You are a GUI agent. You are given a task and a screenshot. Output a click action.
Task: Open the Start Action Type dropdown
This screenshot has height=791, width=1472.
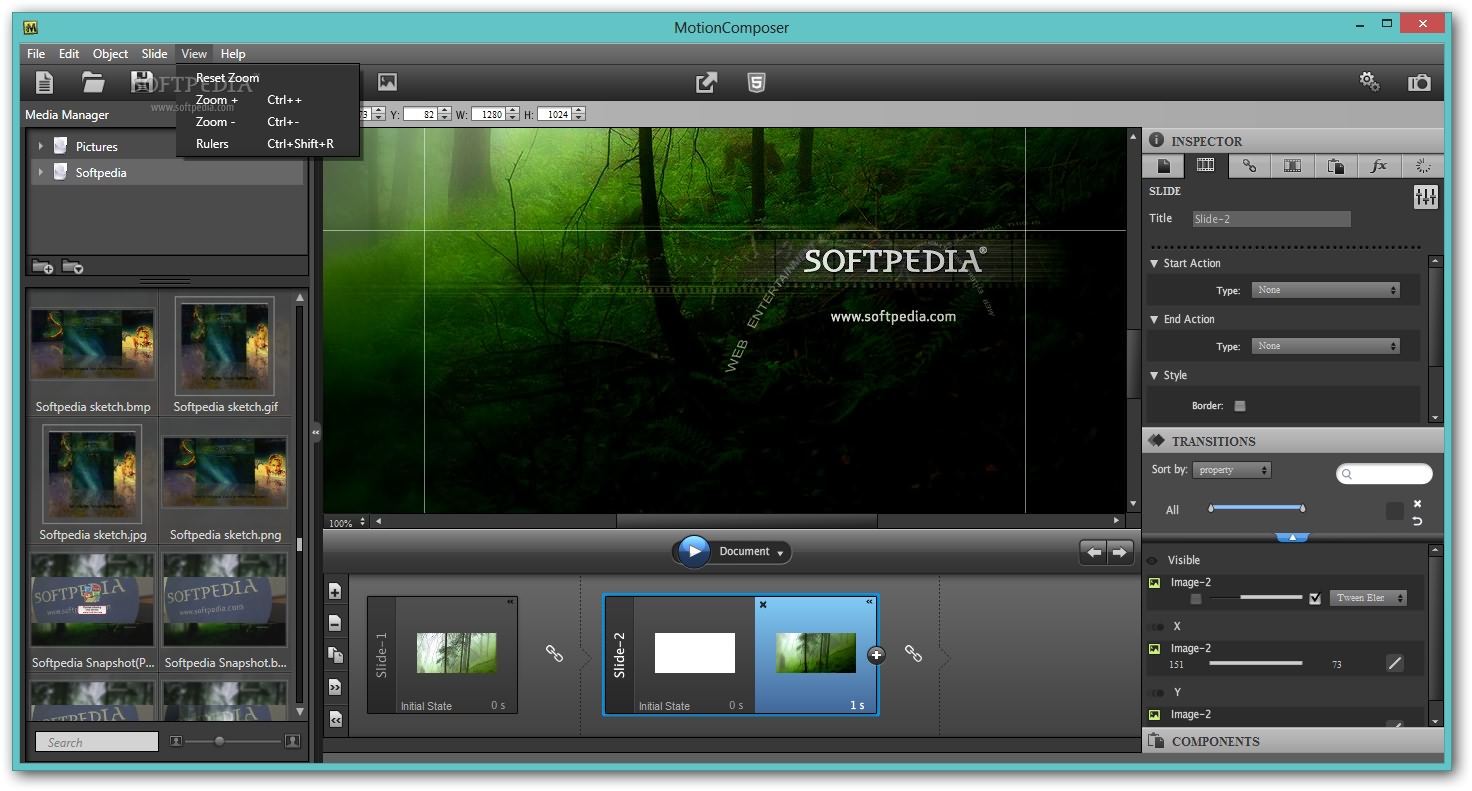(x=1326, y=290)
